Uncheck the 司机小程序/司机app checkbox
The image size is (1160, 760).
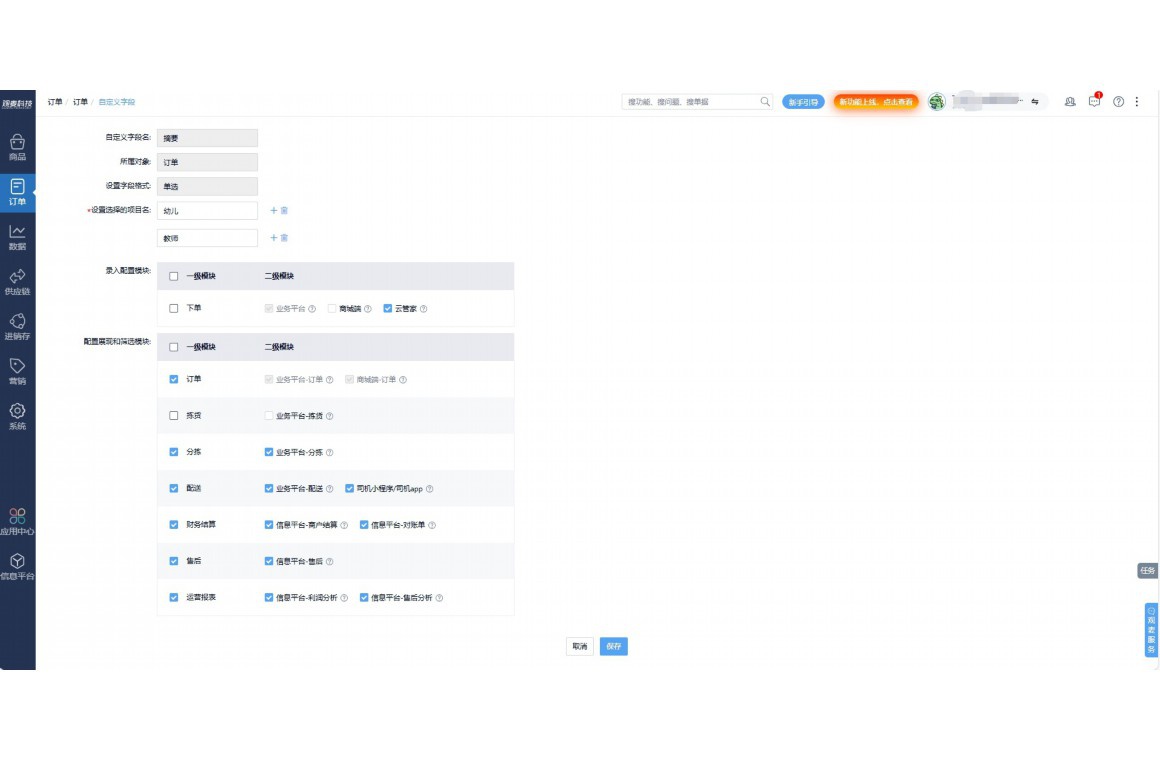click(x=349, y=489)
